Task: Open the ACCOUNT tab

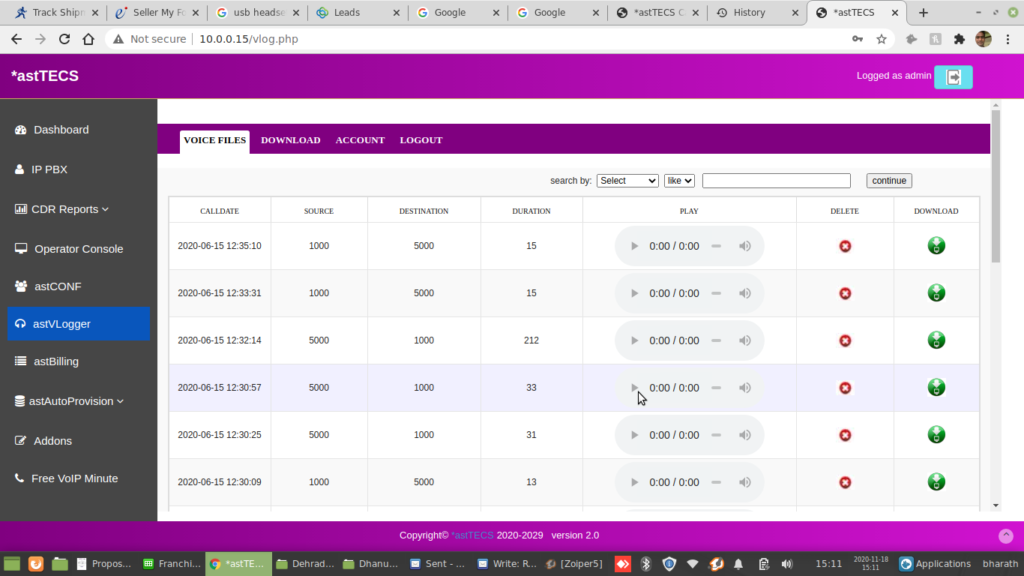Action: point(360,140)
